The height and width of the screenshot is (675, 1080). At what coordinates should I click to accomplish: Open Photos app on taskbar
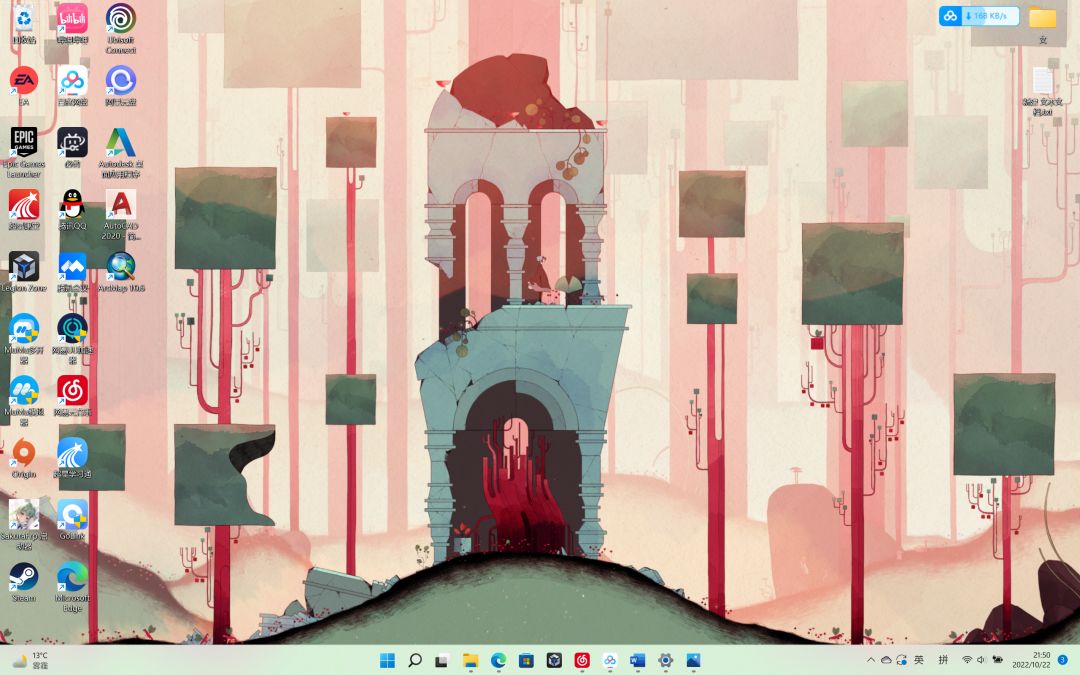[693, 661]
